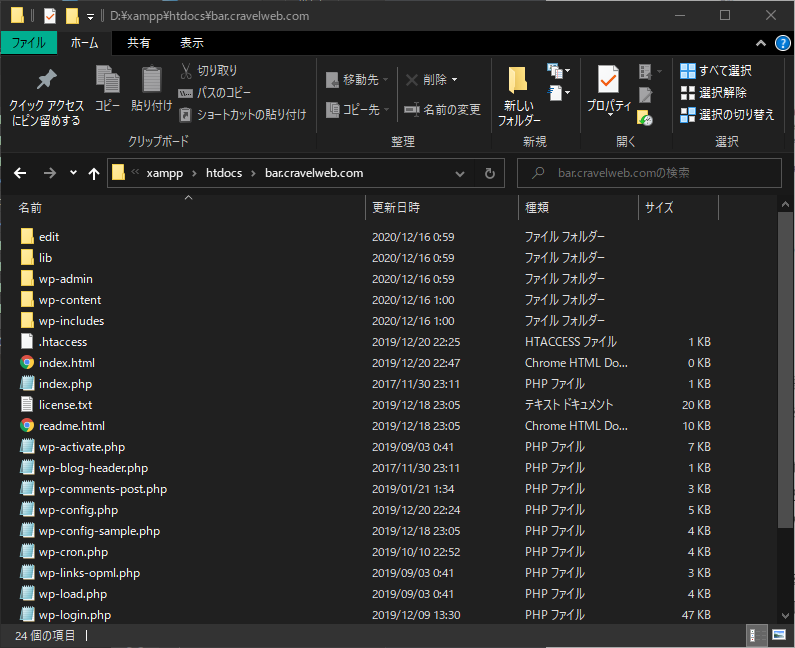795x648 pixels.
Task: Pin to Quick Access icon
Action: pos(47,79)
